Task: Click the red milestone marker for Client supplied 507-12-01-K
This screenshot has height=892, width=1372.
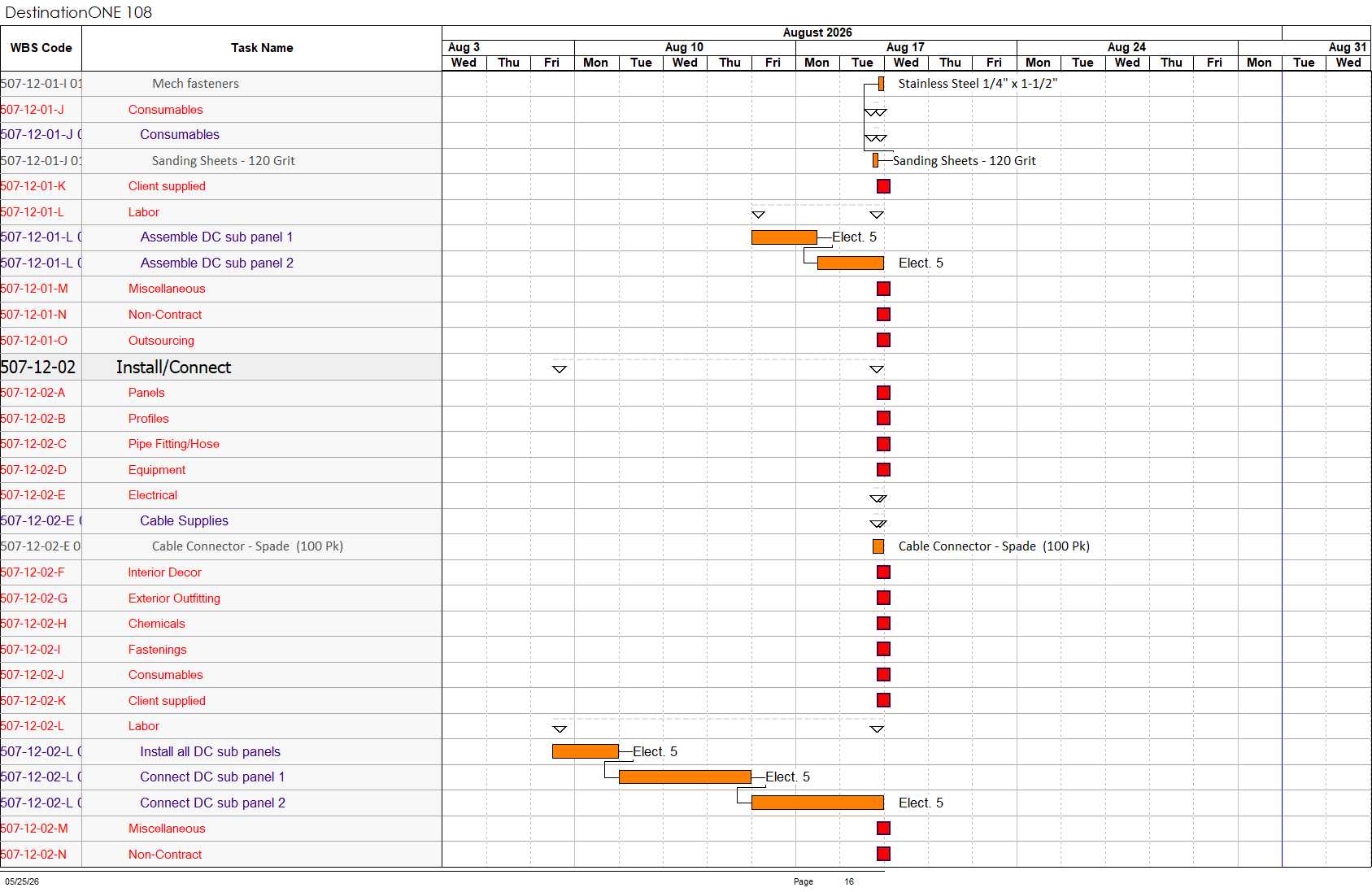Action: 883,186
